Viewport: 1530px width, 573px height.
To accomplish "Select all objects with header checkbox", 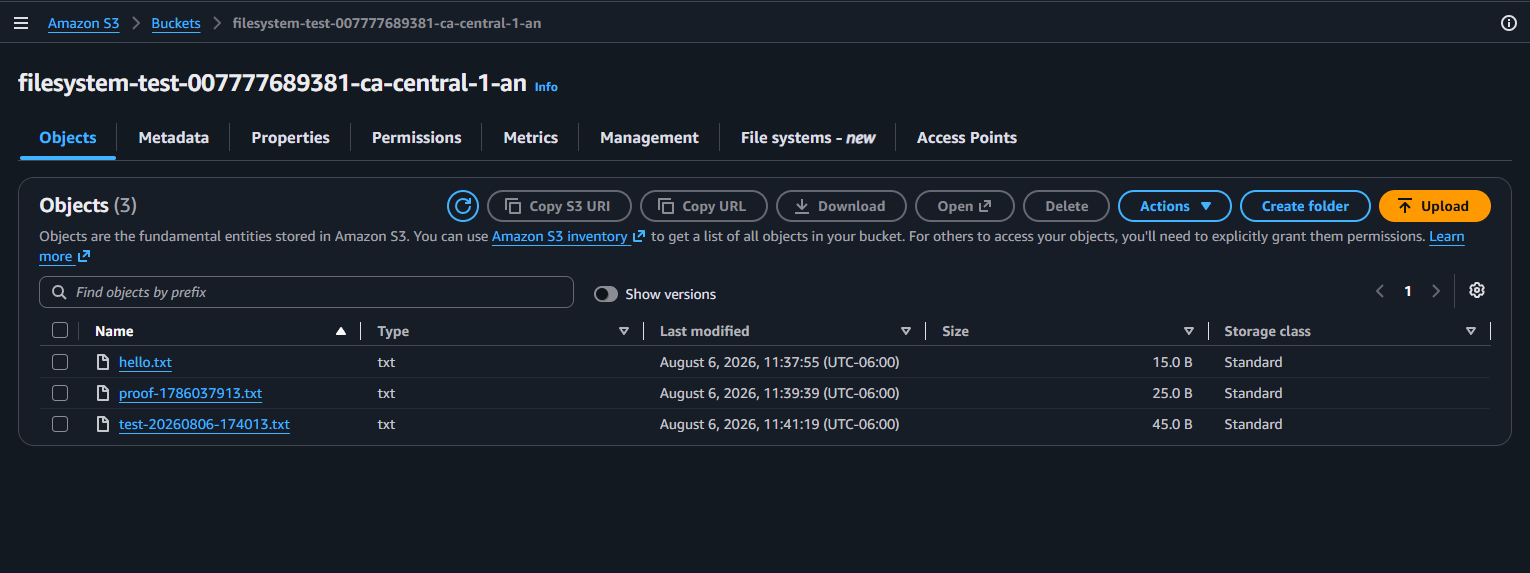I will click(60, 331).
